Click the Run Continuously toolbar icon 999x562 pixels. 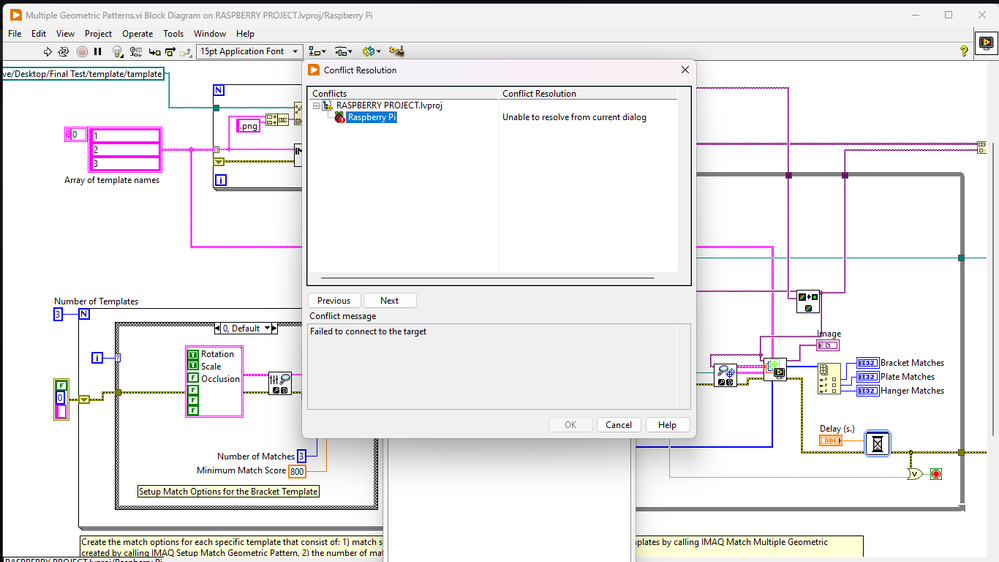click(64, 52)
